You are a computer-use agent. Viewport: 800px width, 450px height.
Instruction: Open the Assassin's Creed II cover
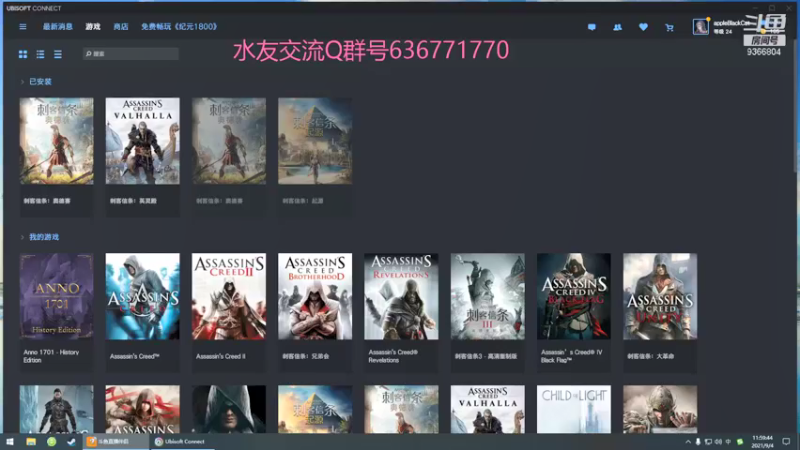[x=229, y=296]
